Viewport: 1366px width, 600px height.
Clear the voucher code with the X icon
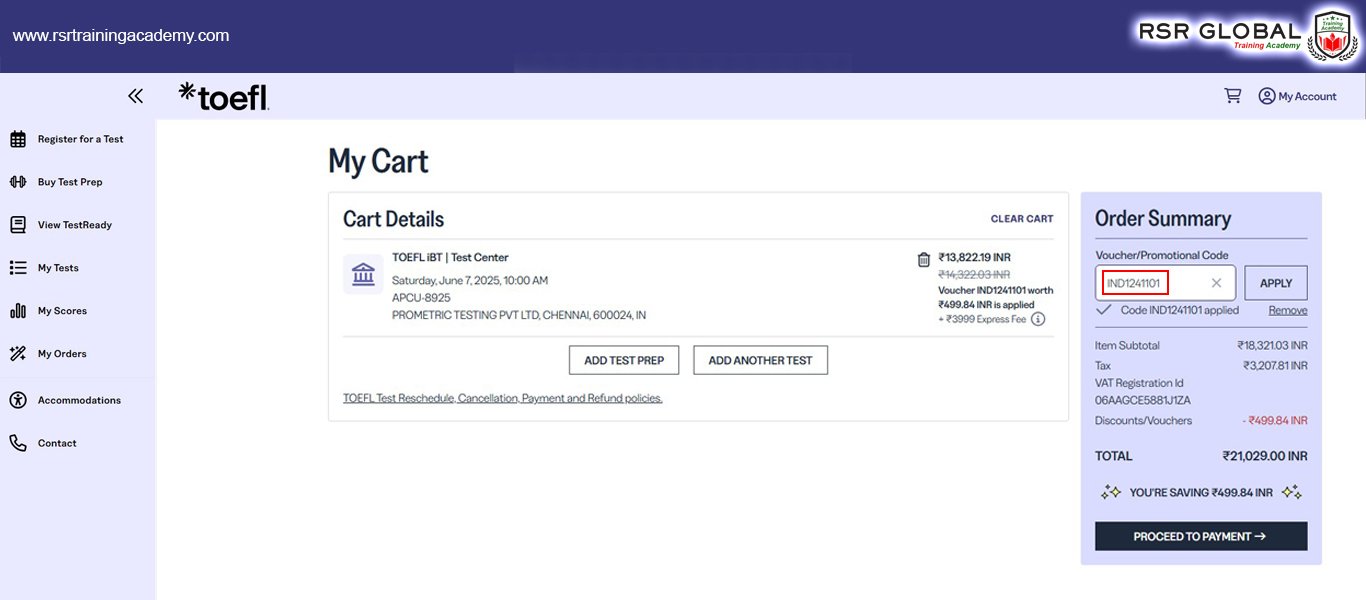[x=1216, y=283]
